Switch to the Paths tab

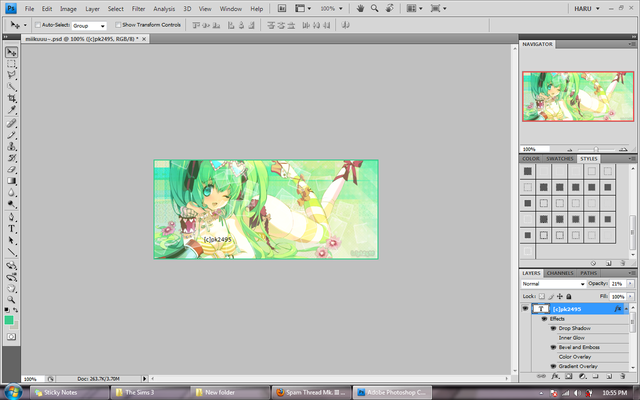(589, 273)
